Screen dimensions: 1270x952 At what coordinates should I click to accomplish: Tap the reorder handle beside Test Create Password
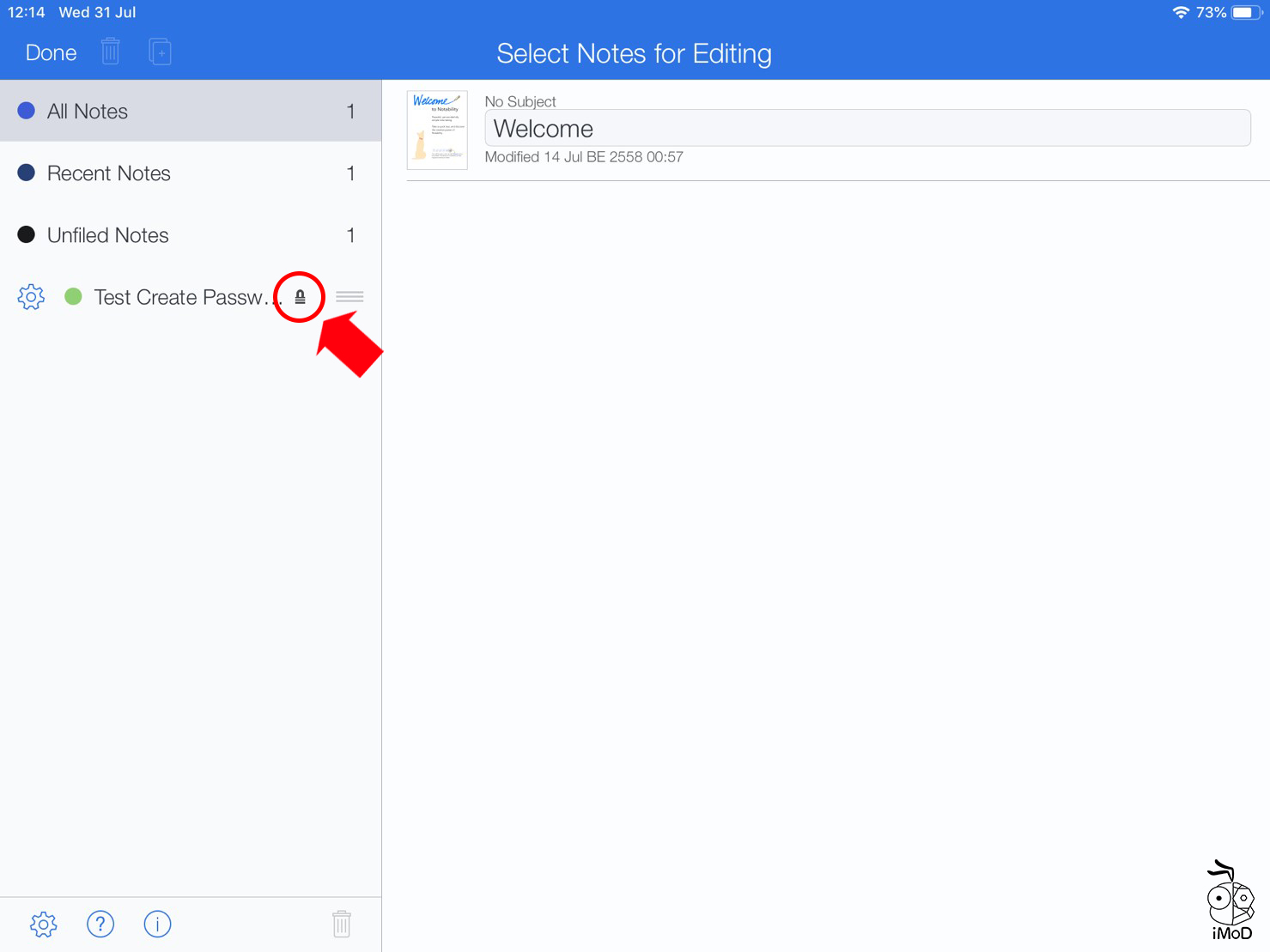pyautogui.click(x=349, y=296)
